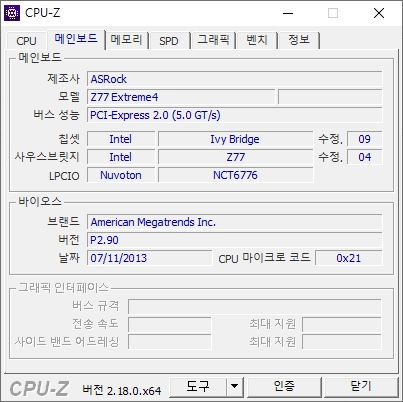Screen dimensions: 403x402
Task: Click chipset revision value 09
Action: click(x=364, y=139)
